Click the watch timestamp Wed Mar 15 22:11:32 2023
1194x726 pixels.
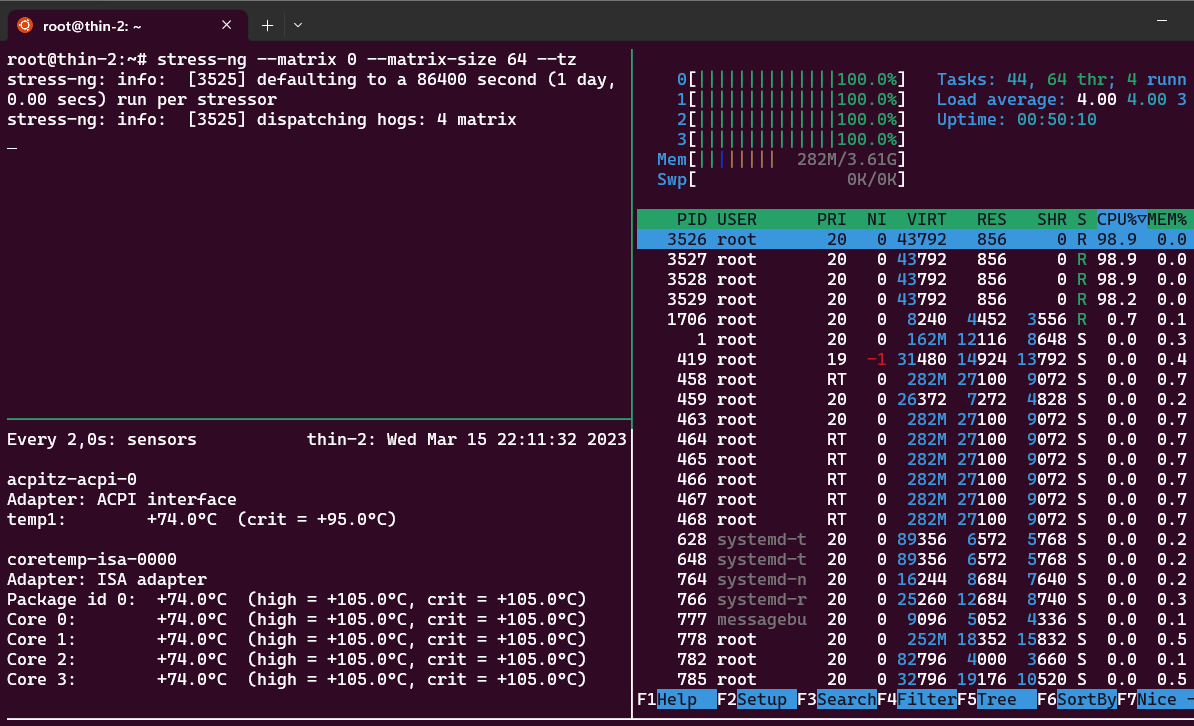coord(506,439)
